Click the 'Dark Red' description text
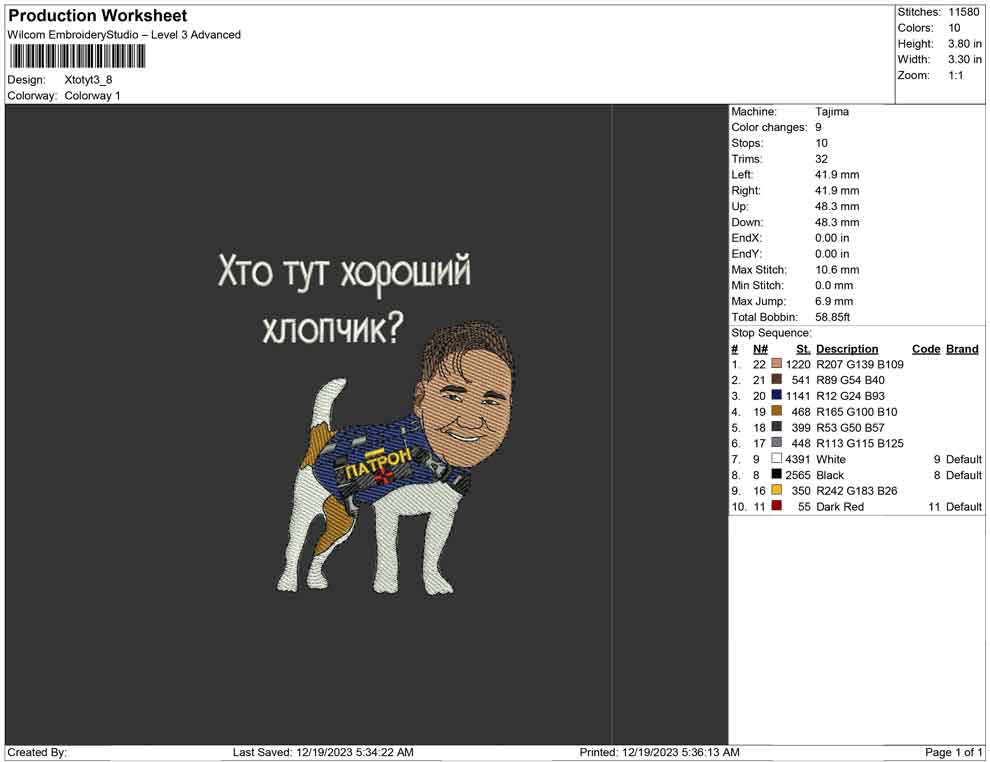 tap(840, 506)
